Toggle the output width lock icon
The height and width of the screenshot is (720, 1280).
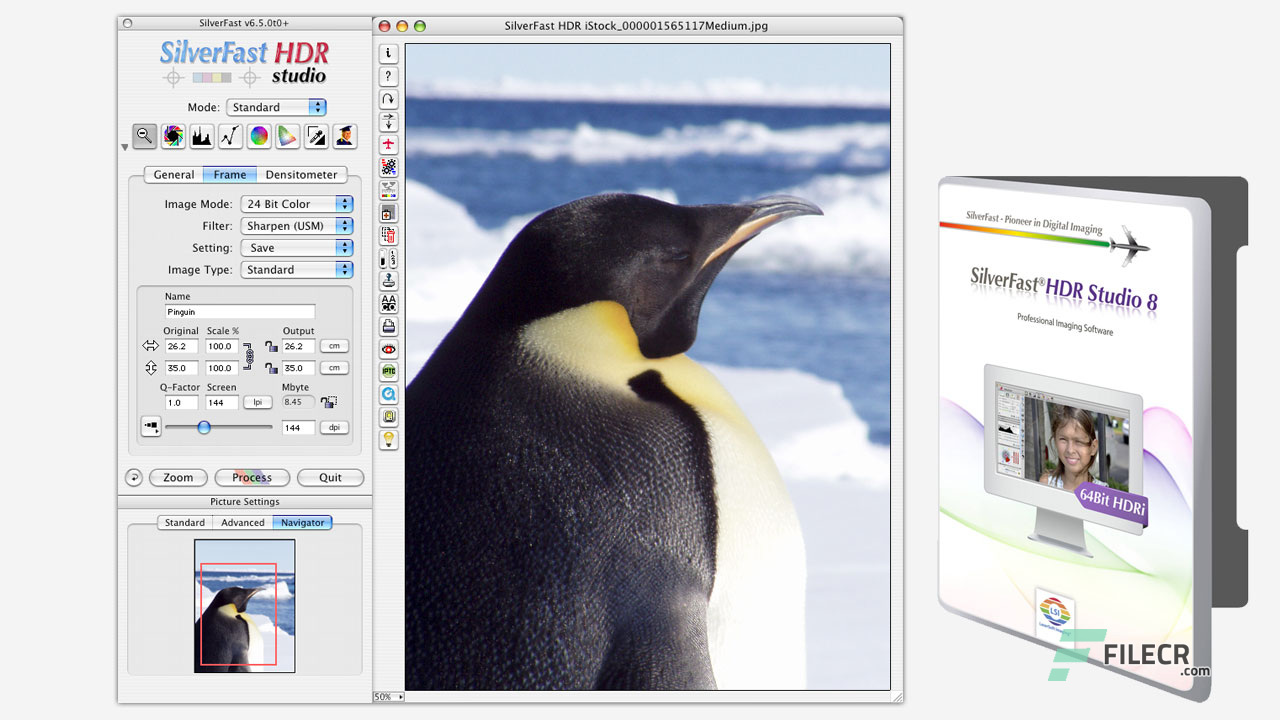pyautogui.click(x=271, y=346)
